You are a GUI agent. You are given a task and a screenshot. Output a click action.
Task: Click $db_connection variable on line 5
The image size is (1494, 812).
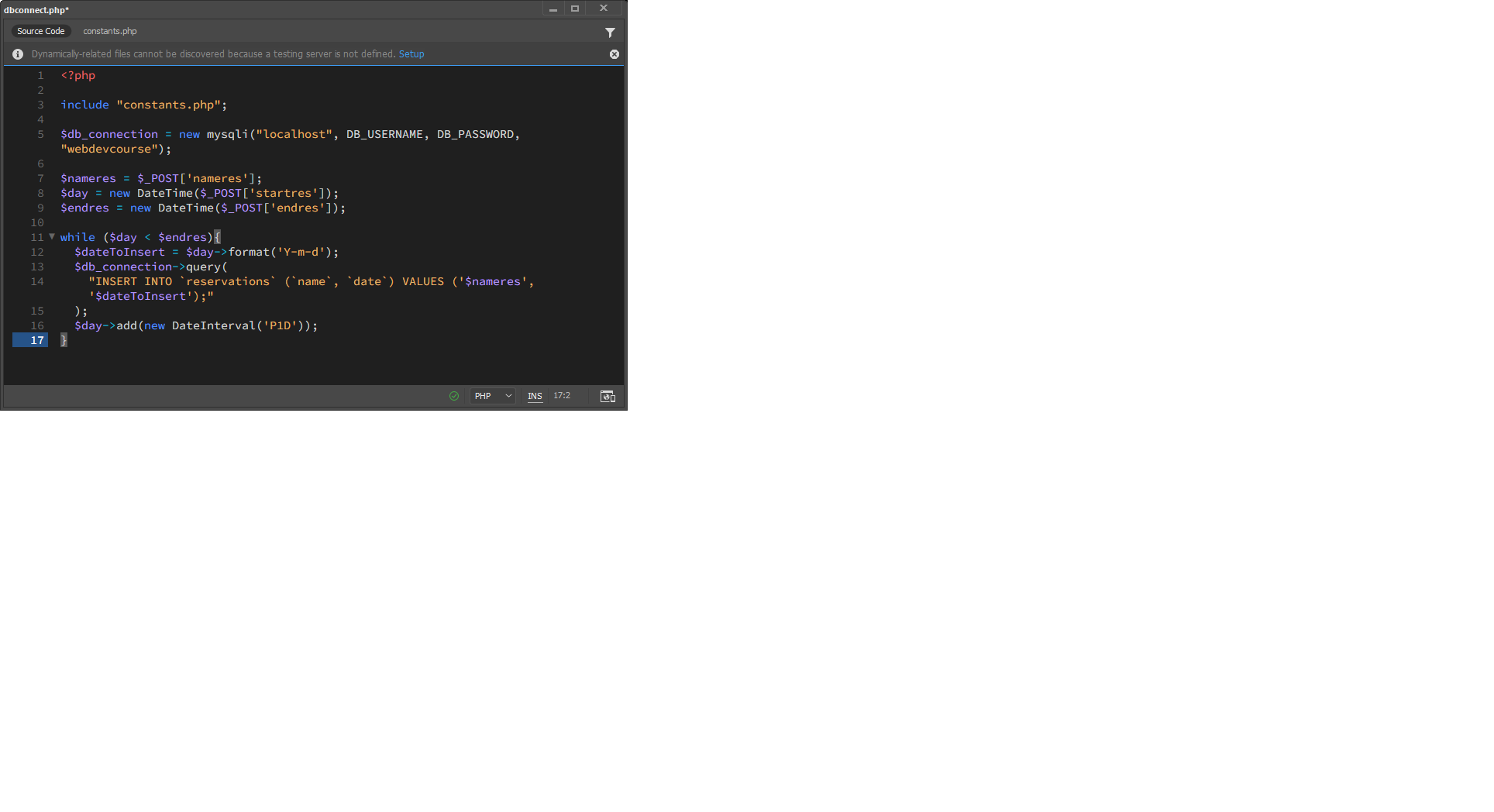point(109,134)
